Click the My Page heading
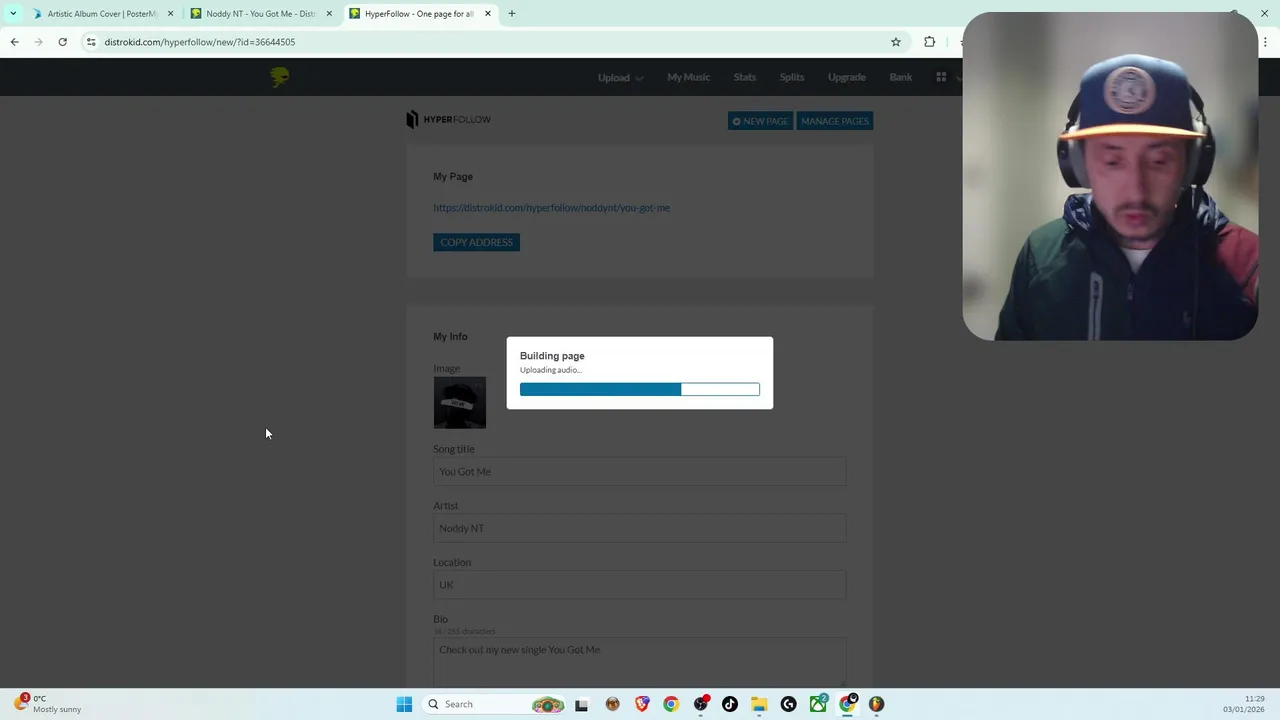Viewport: 1280px width, 720px height. tap(453, 177)
